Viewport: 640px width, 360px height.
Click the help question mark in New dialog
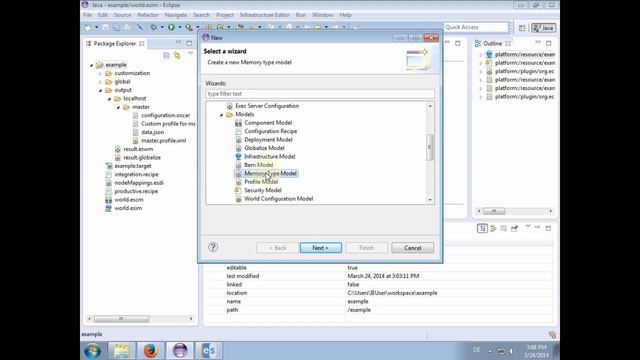[x=213, y=247]
